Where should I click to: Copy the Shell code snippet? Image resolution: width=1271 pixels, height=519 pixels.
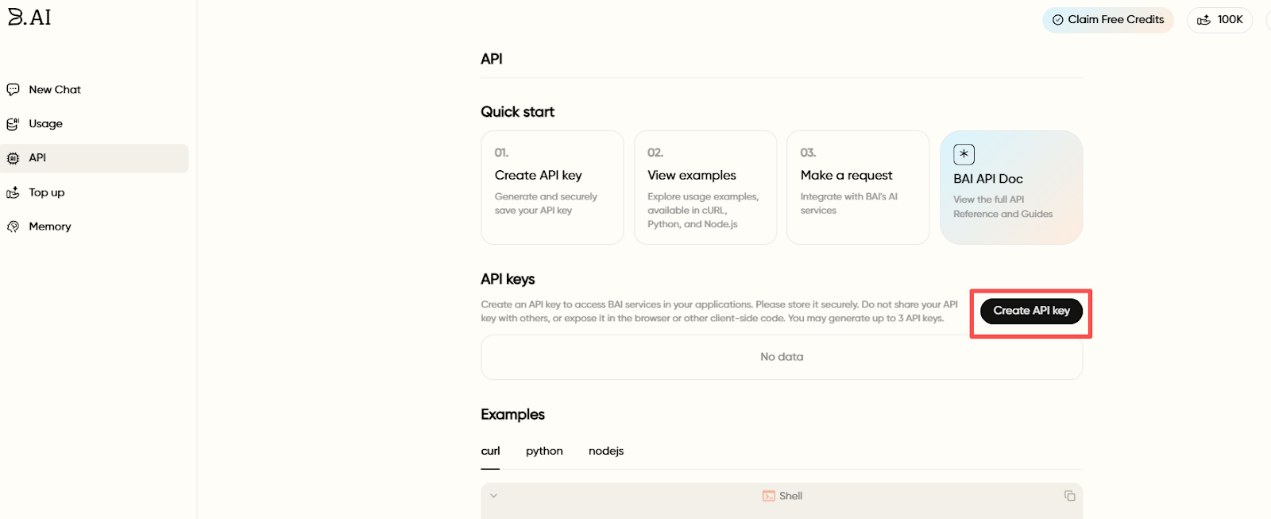coord(1069,496)
